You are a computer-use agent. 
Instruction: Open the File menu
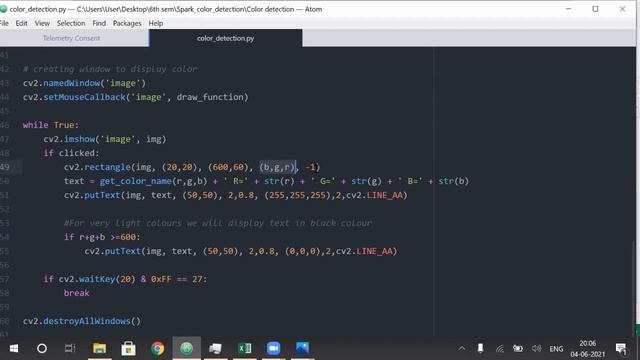[4, 23]
